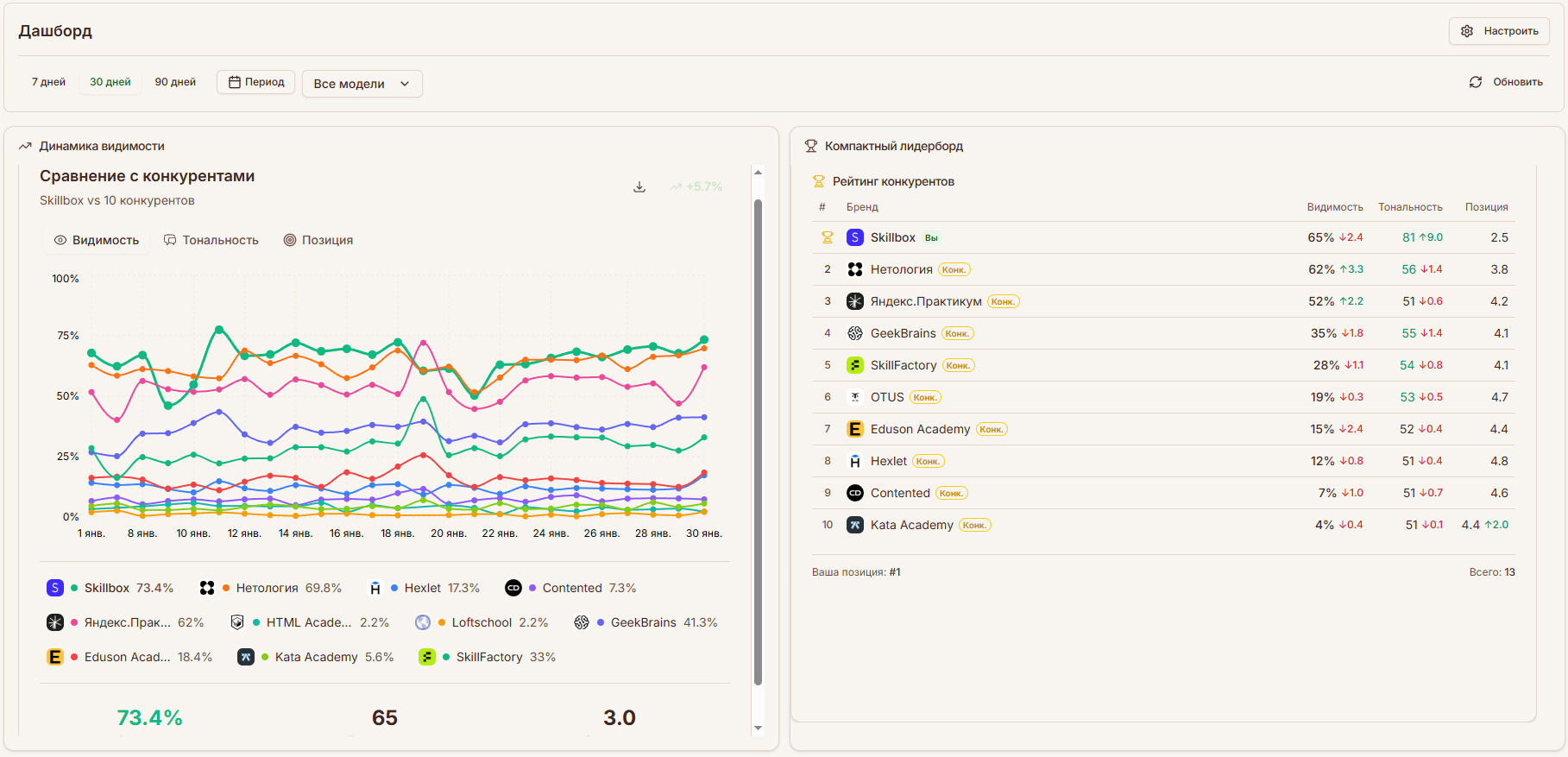Toggle Loftschool series in chart legend

point(482,622)
